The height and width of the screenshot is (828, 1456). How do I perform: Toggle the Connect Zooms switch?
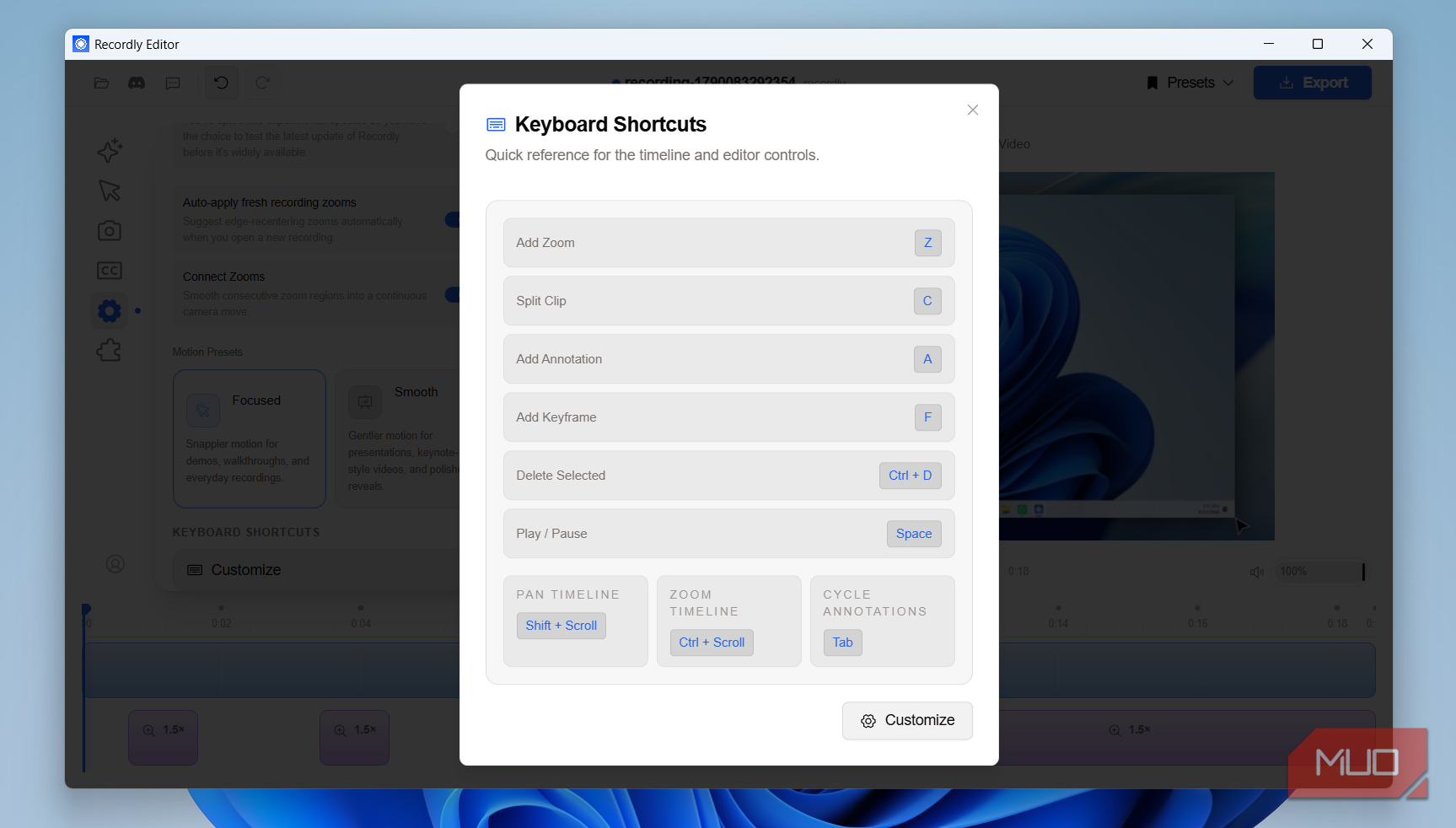click(x=453, y=294)
